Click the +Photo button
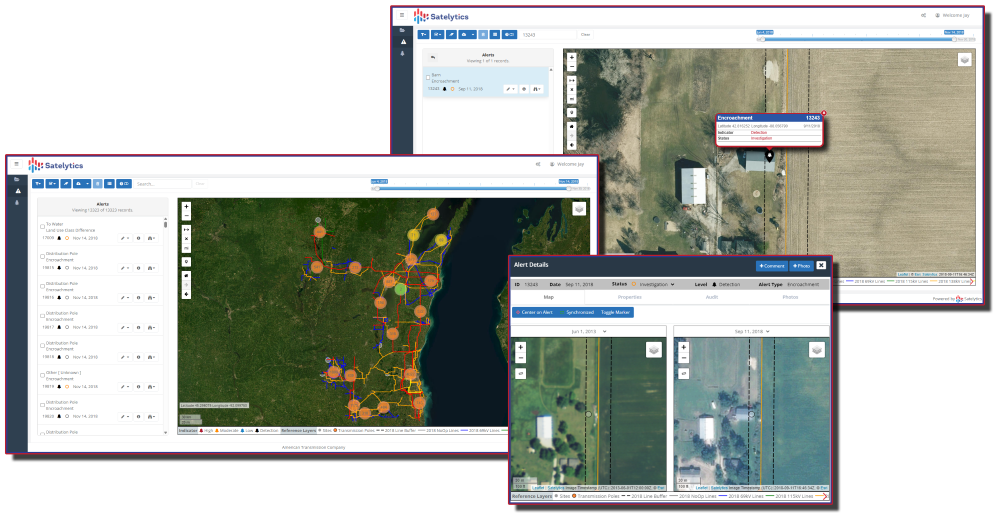Viewport: 1000px width, 517px height. pyautogui.click(x=801, y=266)
